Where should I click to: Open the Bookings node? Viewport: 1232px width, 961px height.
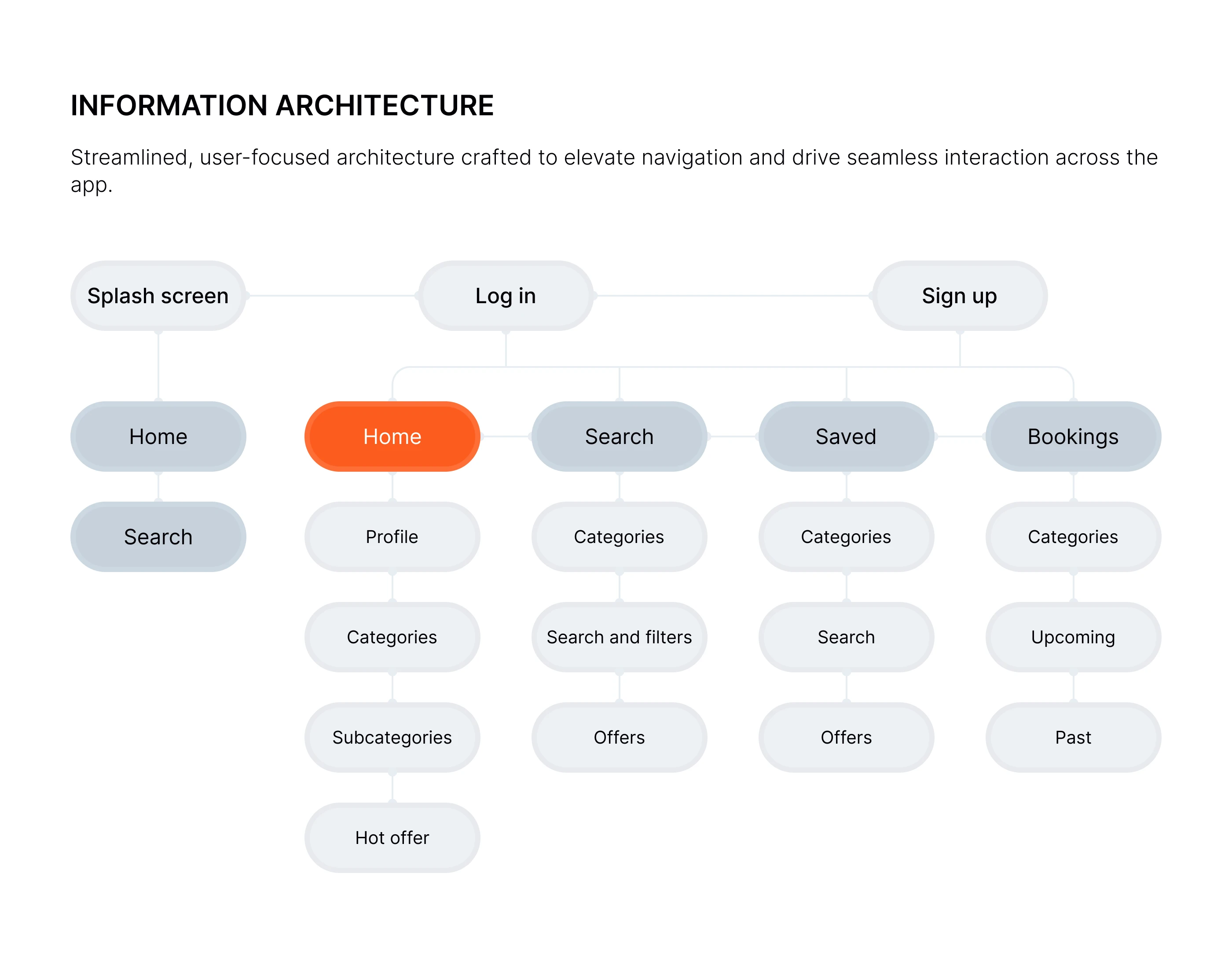coord(1072,436)
